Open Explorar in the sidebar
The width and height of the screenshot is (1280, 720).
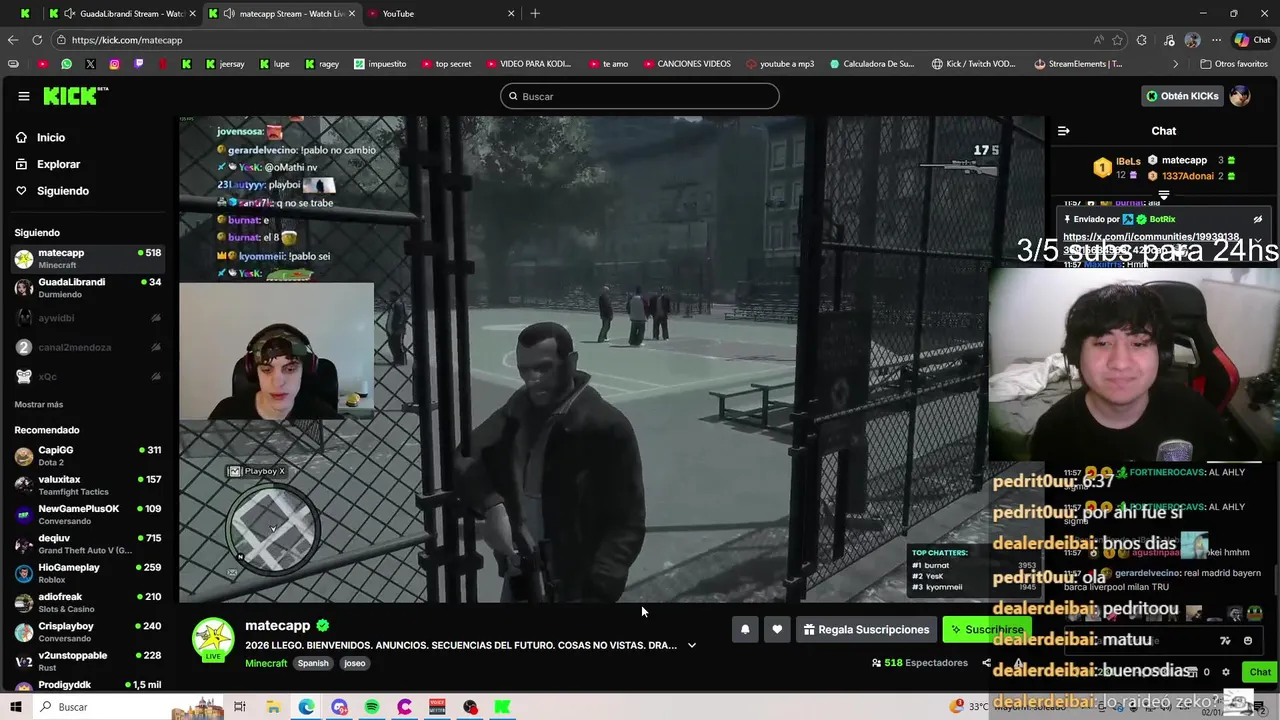58,164
